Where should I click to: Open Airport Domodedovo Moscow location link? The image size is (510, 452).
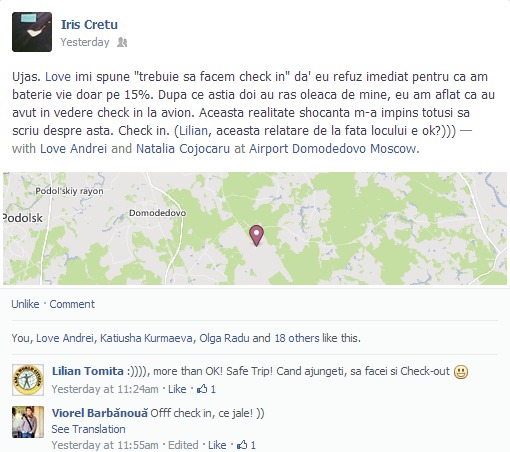[x=333, y=149]
